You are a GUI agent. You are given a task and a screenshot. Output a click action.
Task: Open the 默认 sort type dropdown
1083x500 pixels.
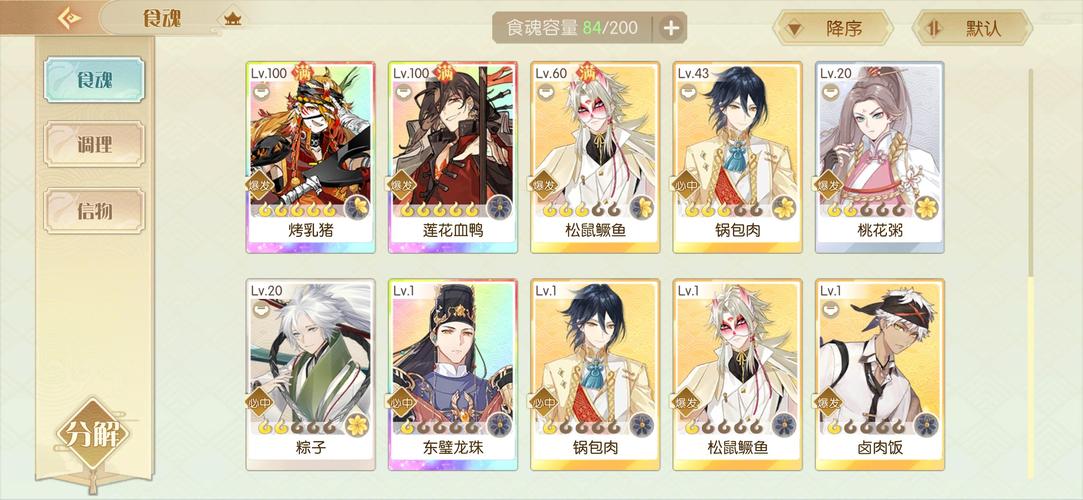[972, 28]
